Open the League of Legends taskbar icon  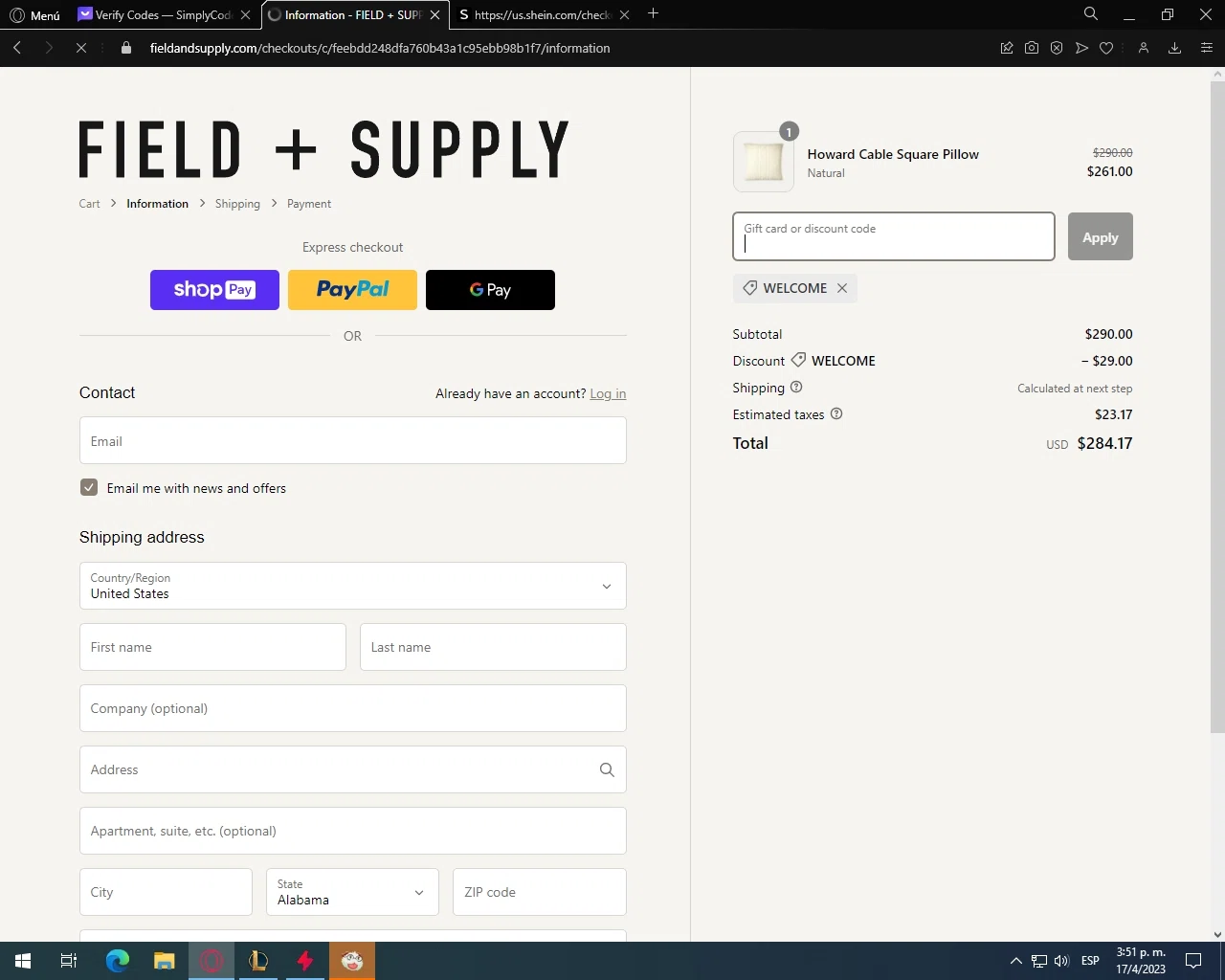(x=258, y=961)
